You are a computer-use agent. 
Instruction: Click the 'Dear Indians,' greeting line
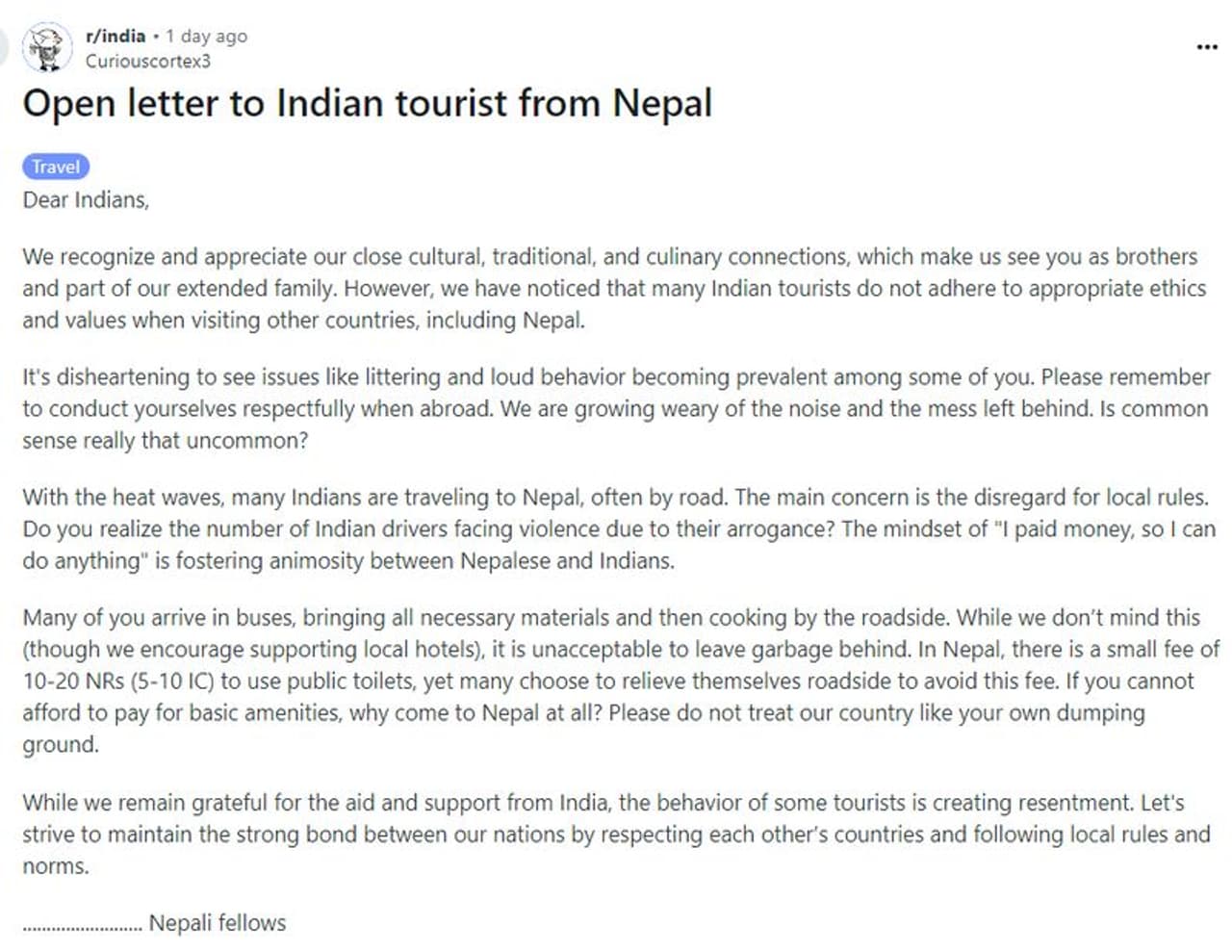pyautogui.click(x=86, y=199)
